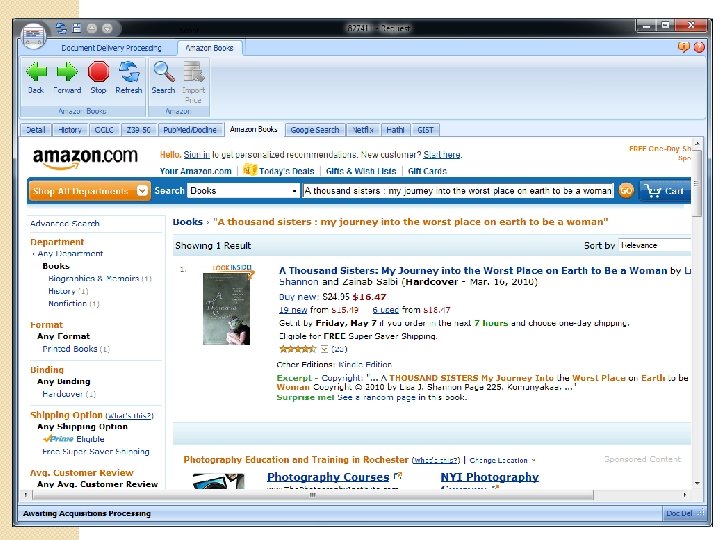Open Your Amazon.com link
The width and height of the screenshot is (720, 540).
pyautogui.click(x=196, y=171)
